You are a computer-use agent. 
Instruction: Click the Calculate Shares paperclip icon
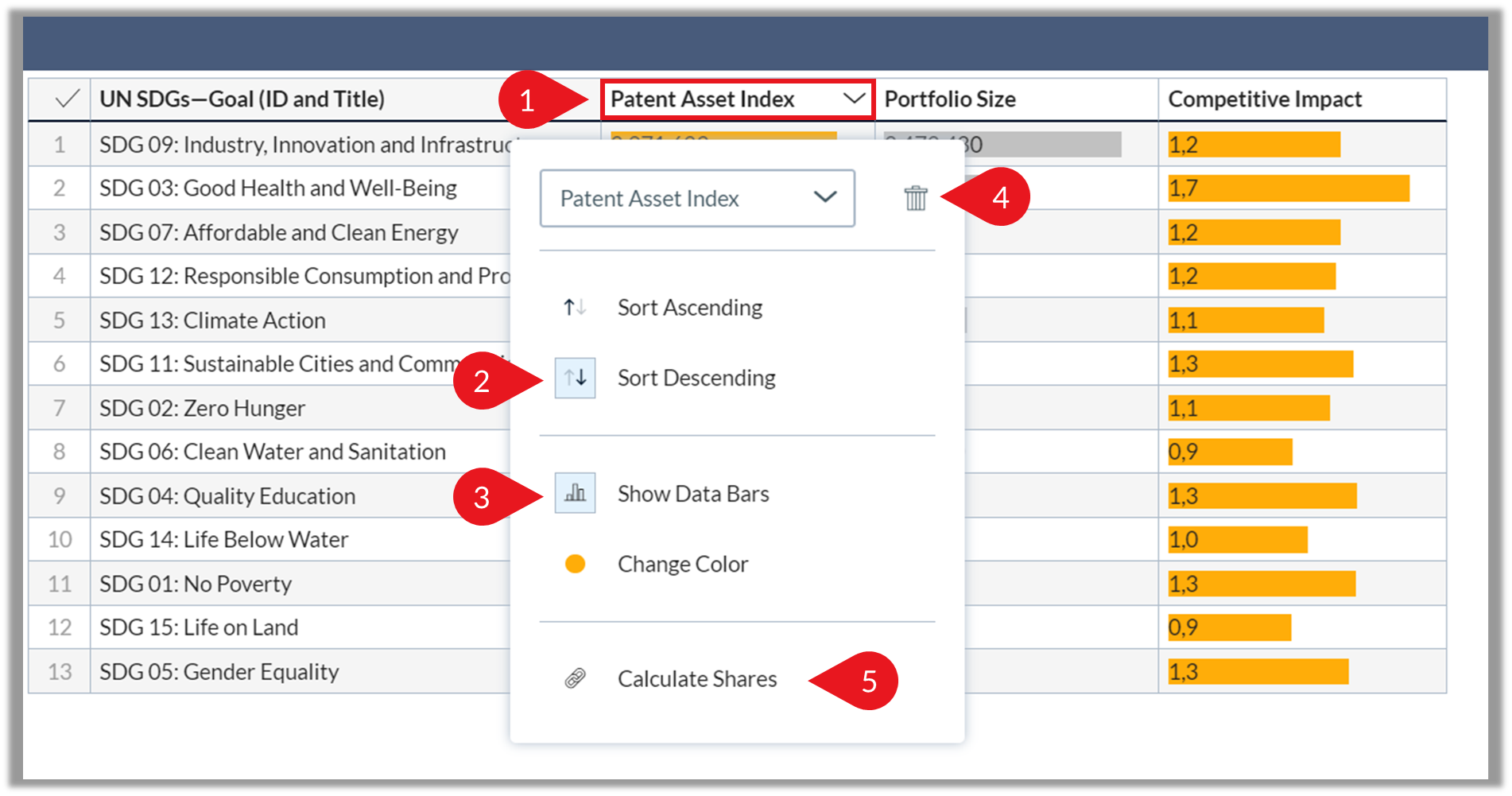pos(575,678)
